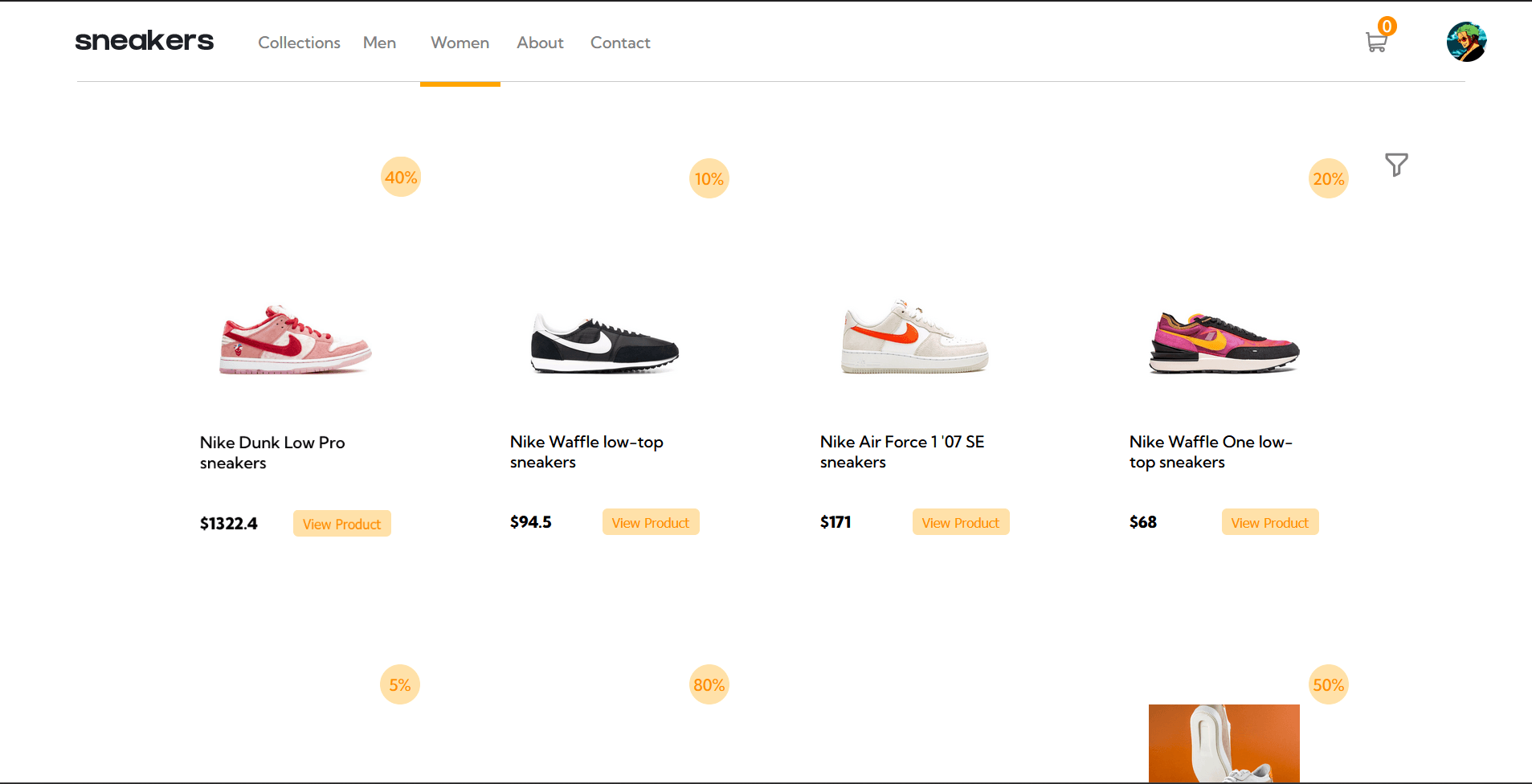Open the product filter funnel icon
Image resolution: width=1532 pixels, height=784 pixels.
[1396, 165]
